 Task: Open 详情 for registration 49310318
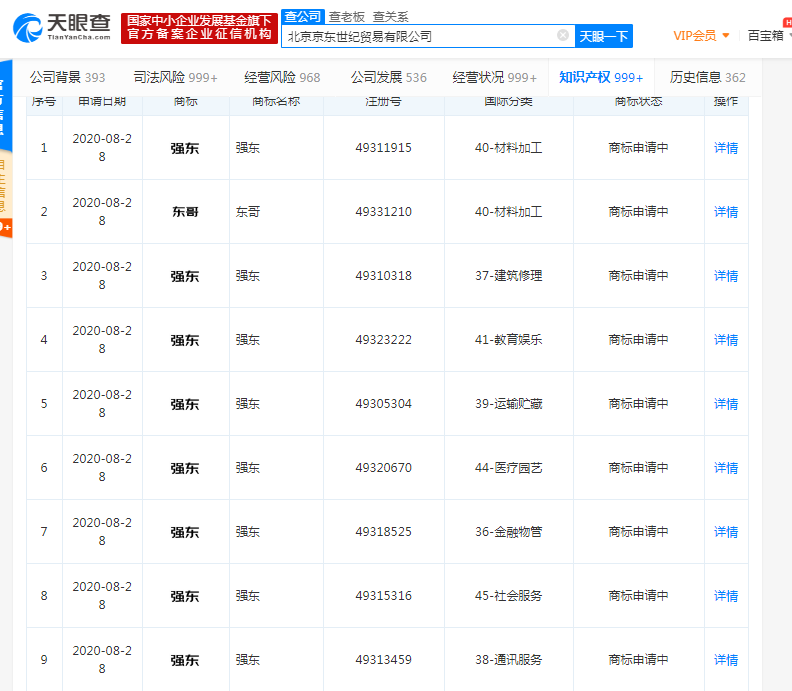[726, 276]
